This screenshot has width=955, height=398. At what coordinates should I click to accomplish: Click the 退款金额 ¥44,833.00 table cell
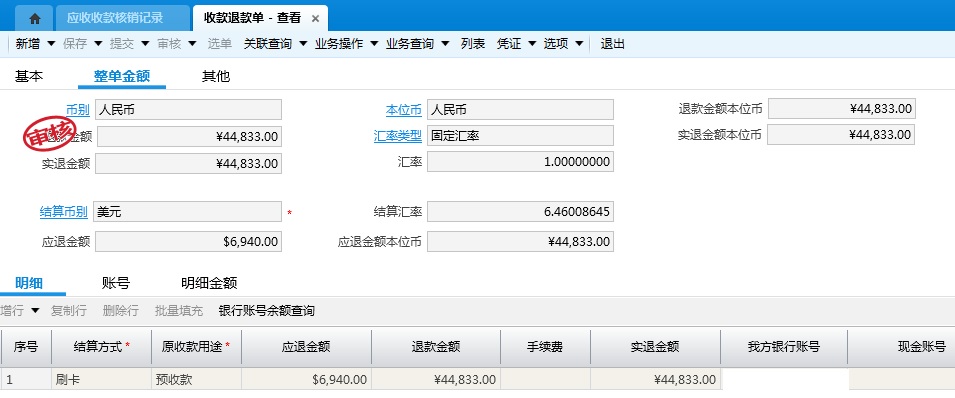[436, 380]
